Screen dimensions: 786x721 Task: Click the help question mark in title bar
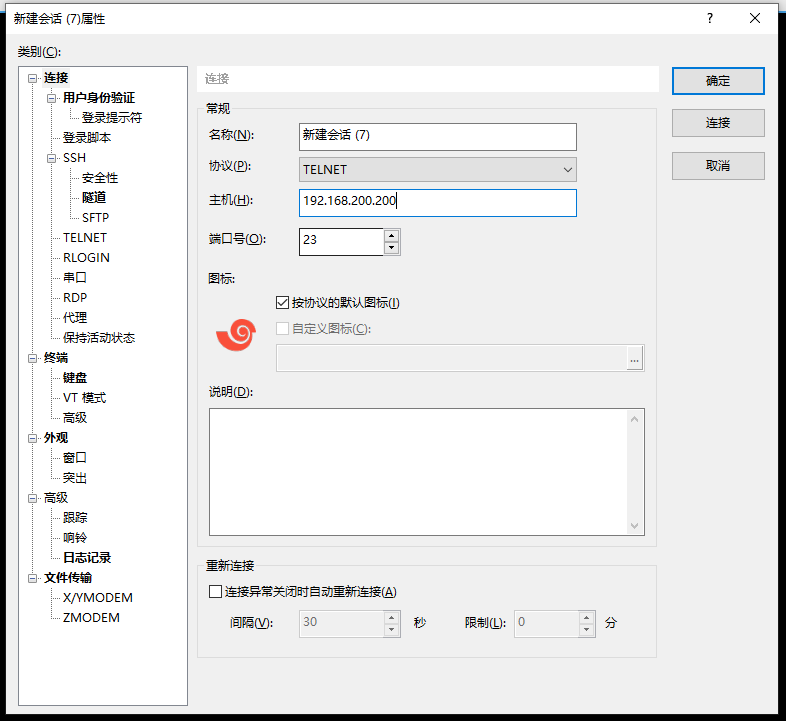point(709,18)
